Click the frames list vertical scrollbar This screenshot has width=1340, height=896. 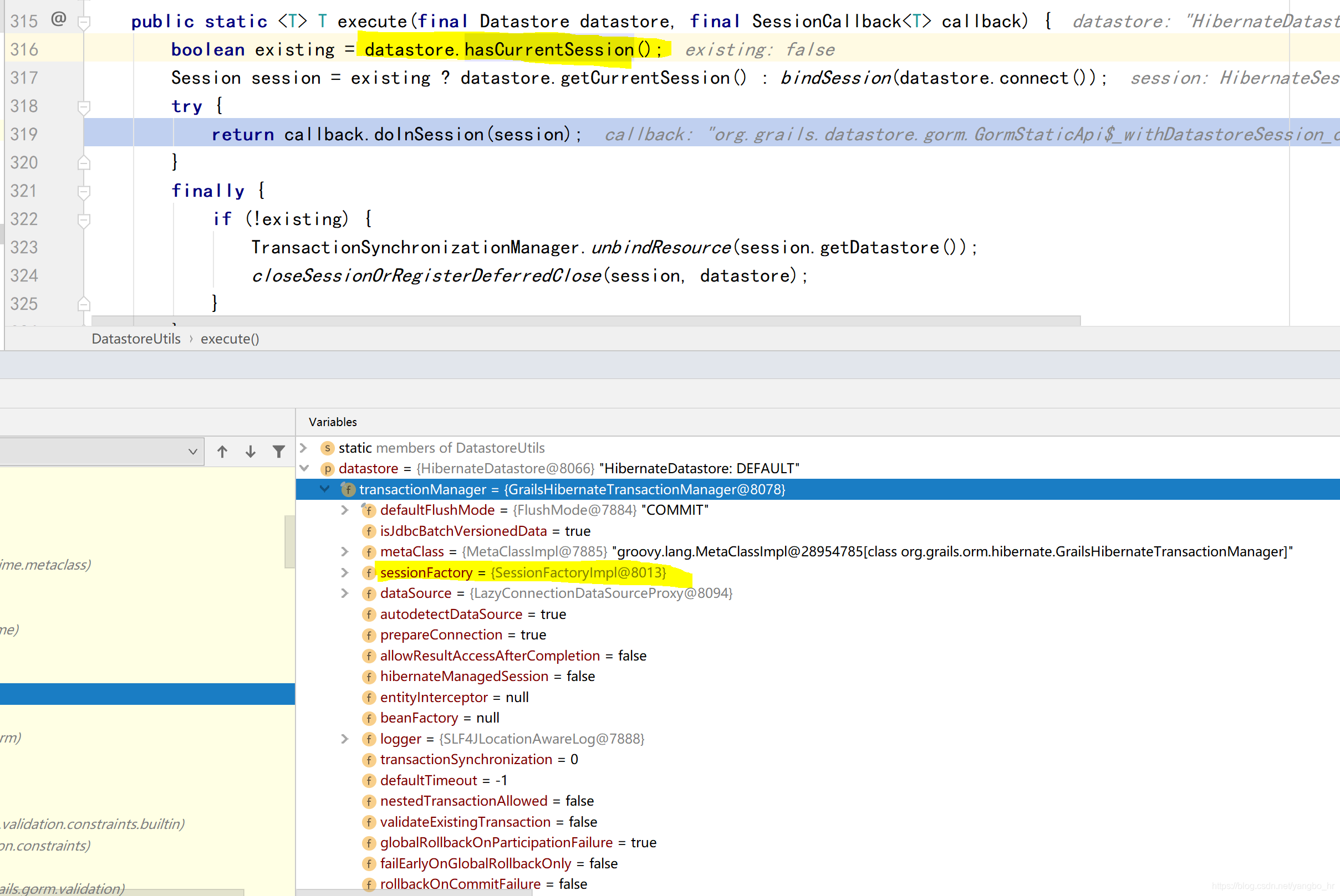tap(289, 542)
